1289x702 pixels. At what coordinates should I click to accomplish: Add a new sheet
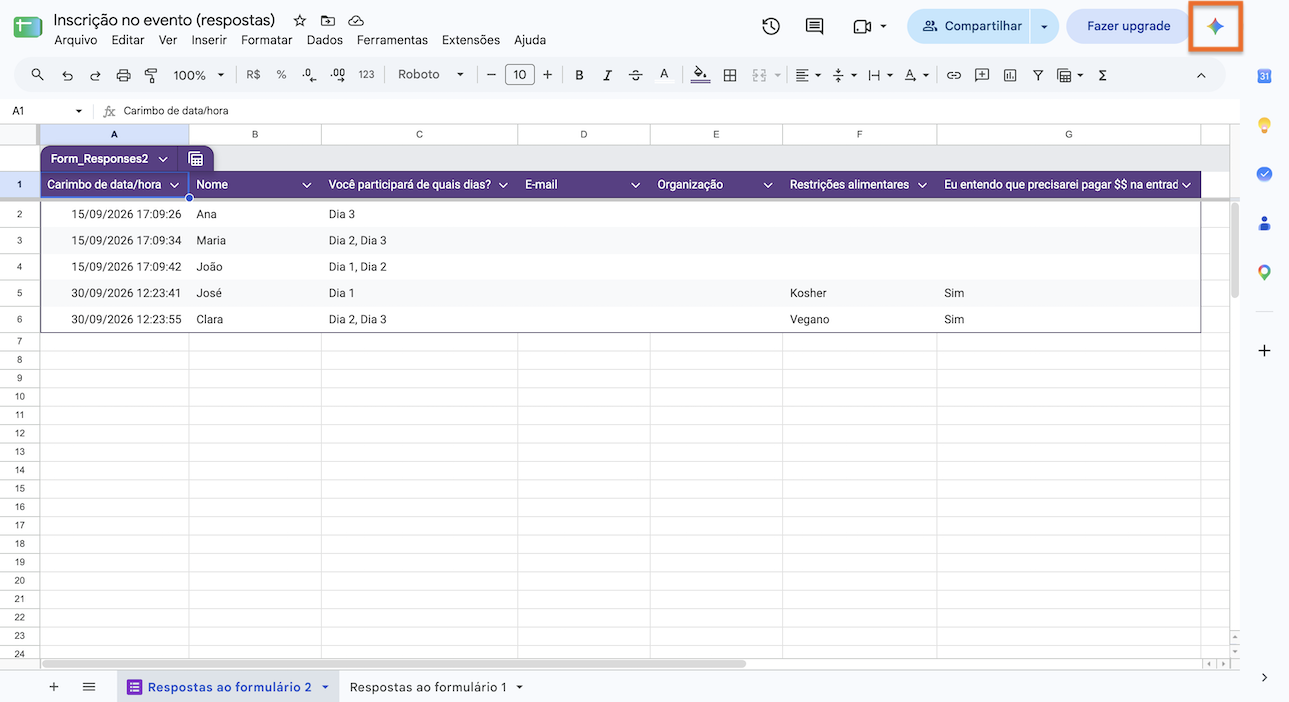[x=54, y=687]
